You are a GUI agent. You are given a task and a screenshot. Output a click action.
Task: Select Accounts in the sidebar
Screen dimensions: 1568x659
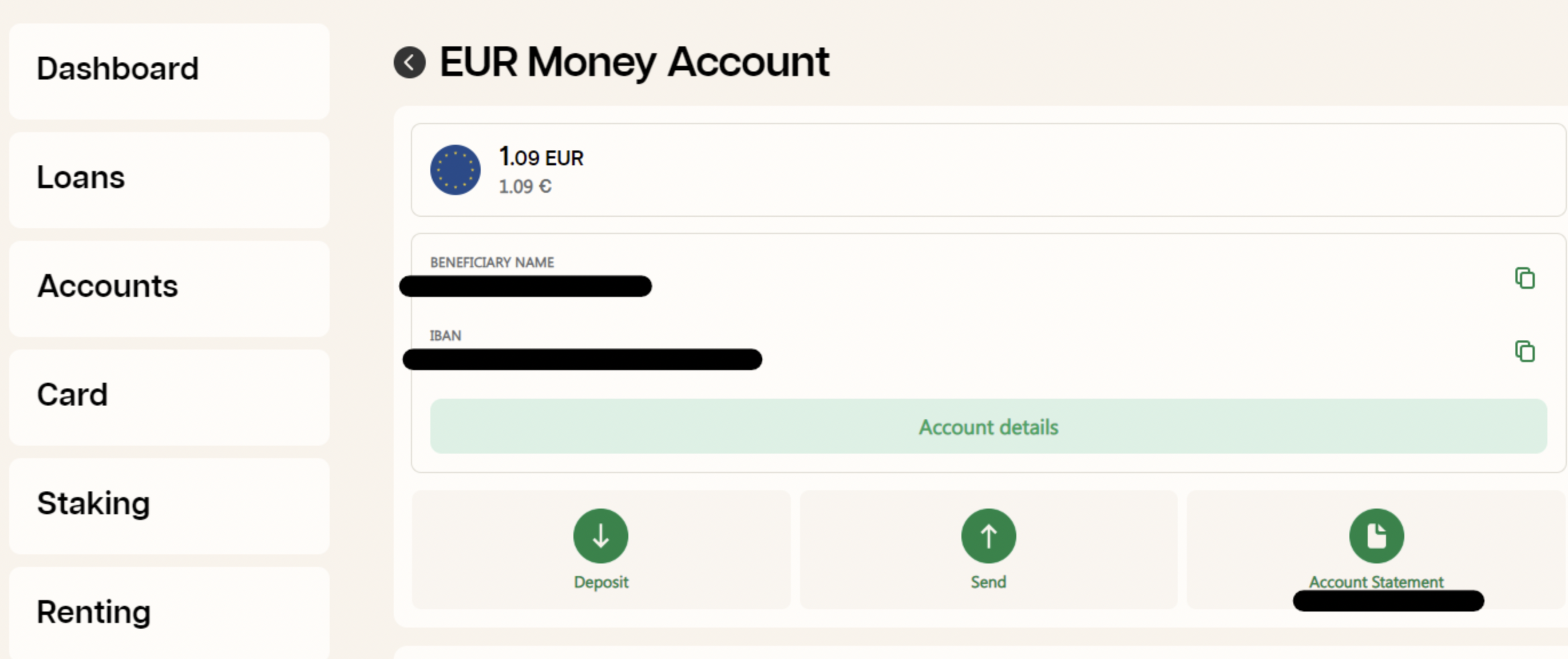169,288
